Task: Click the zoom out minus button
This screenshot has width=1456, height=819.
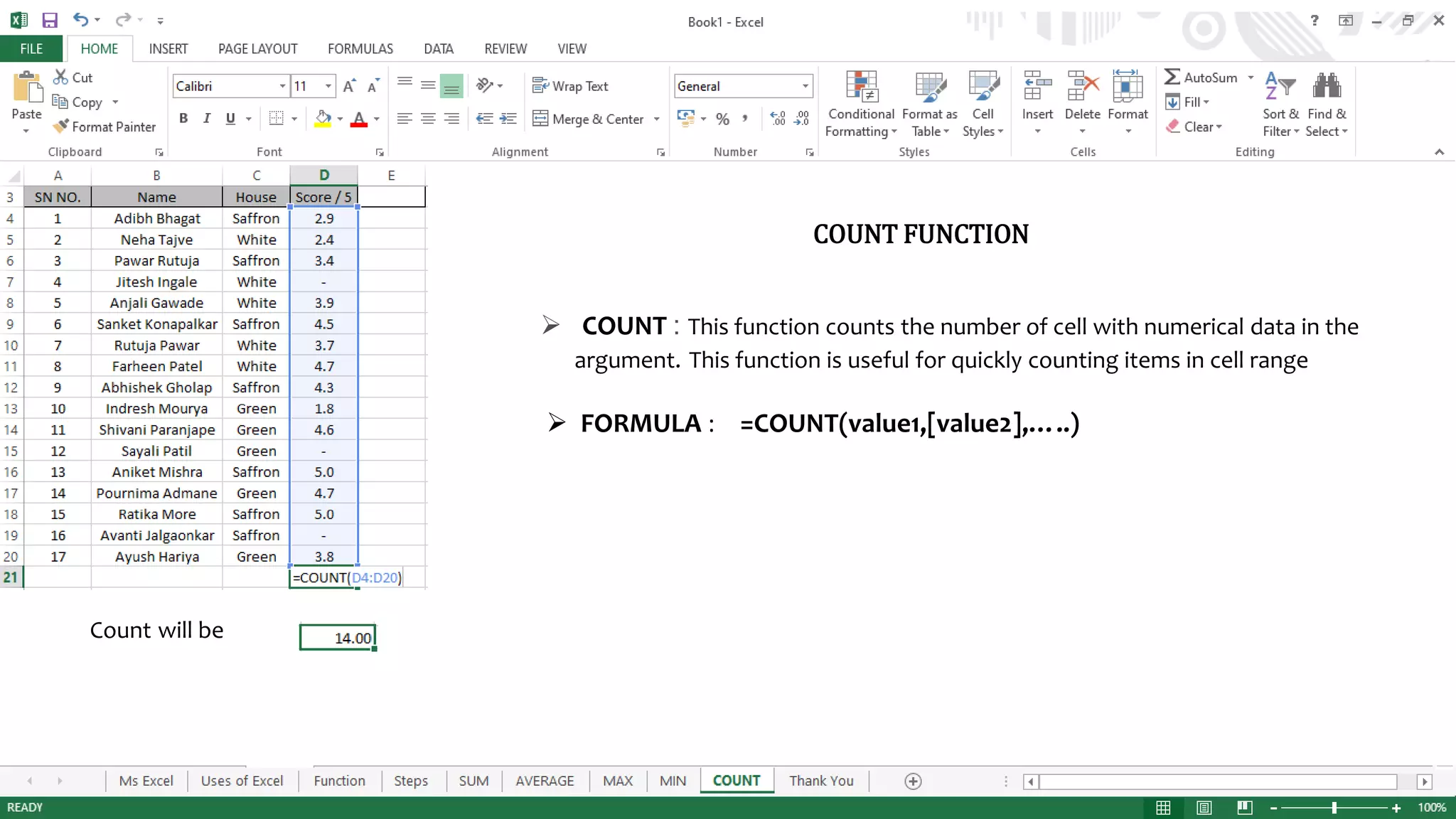Action: [1273, 808]
